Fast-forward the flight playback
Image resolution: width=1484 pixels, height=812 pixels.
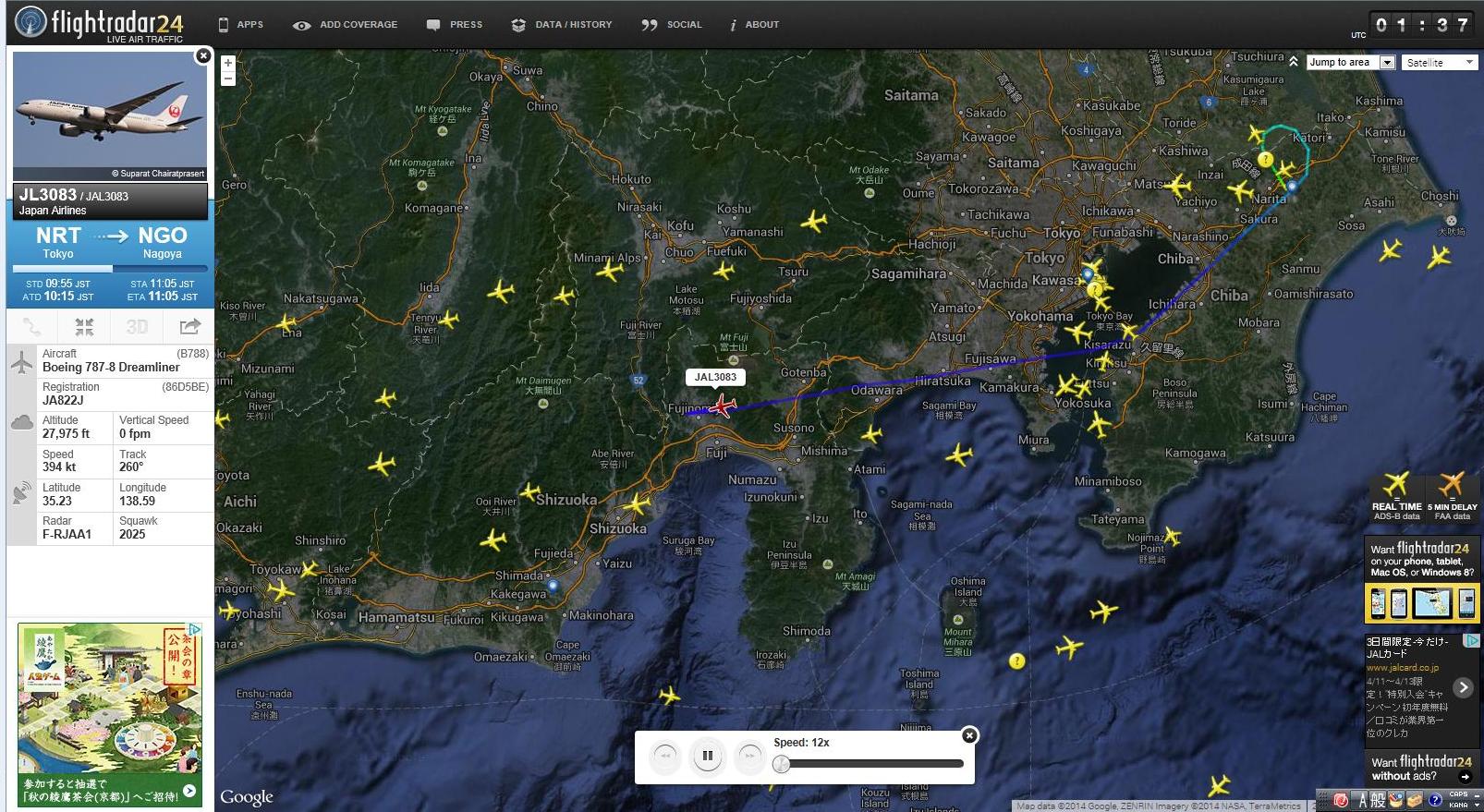click(x=748, y=757)
